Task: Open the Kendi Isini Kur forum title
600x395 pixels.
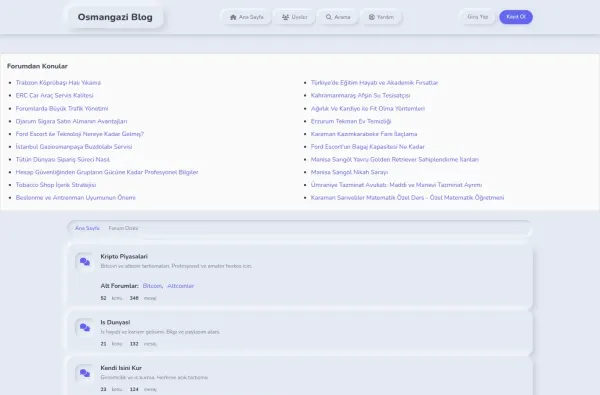Action: pos(121,368)
